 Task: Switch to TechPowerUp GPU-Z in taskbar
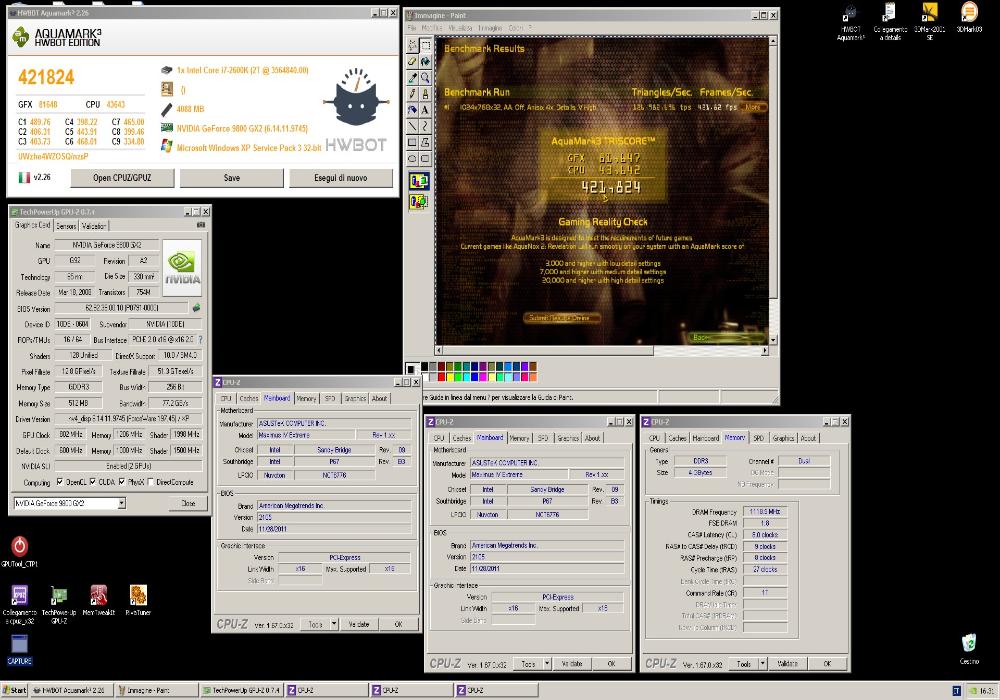(x=241, y=690)
